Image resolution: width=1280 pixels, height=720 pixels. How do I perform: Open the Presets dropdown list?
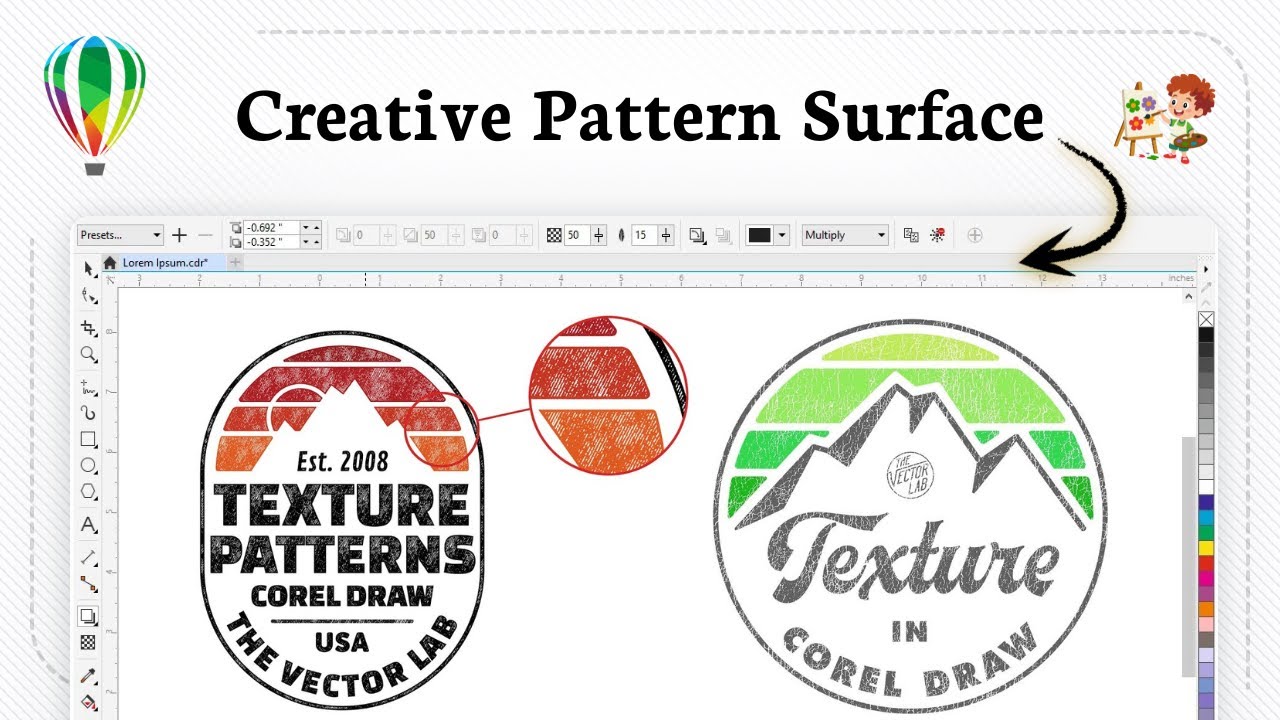click(x=120, y=235)
